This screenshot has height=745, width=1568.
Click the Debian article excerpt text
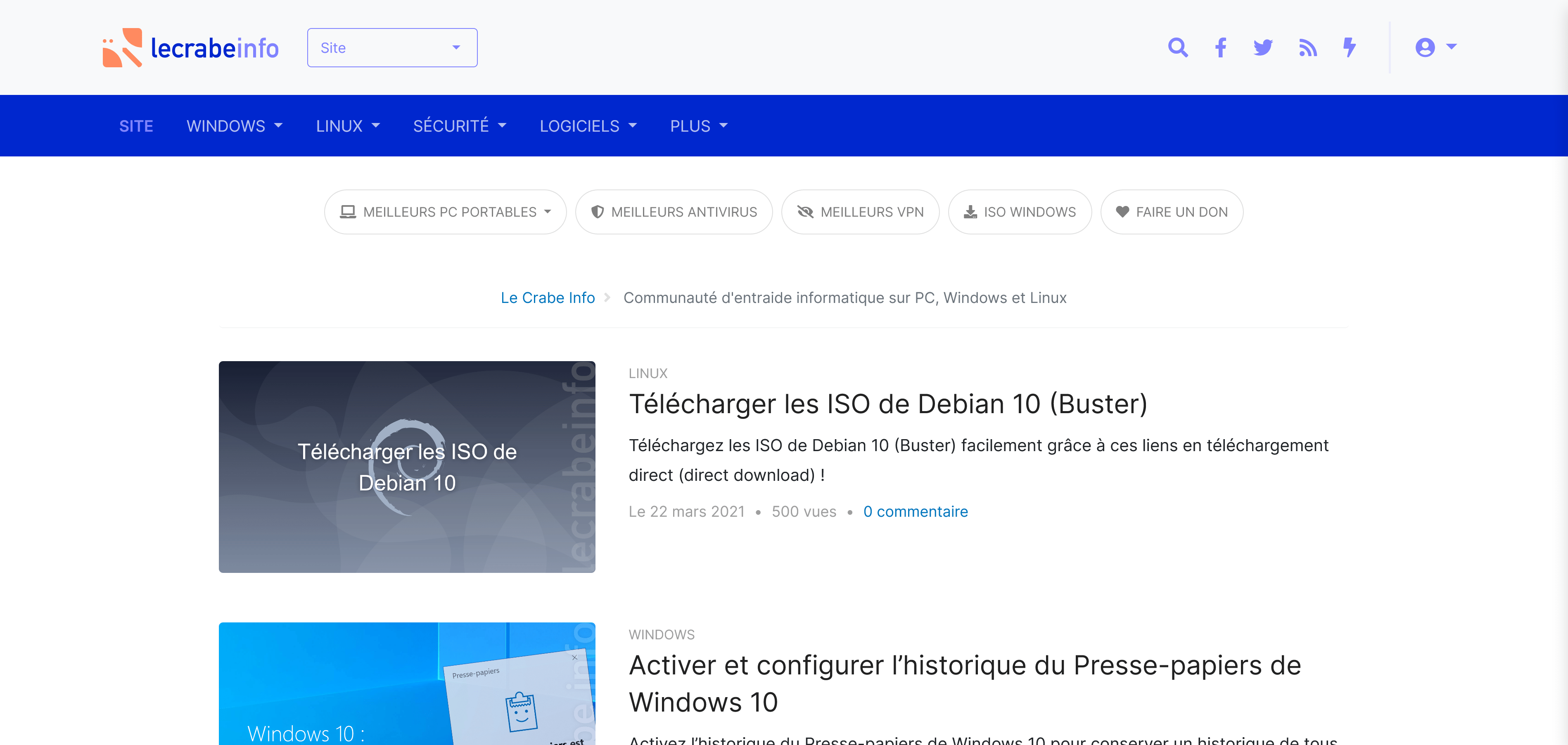(978, 460)
